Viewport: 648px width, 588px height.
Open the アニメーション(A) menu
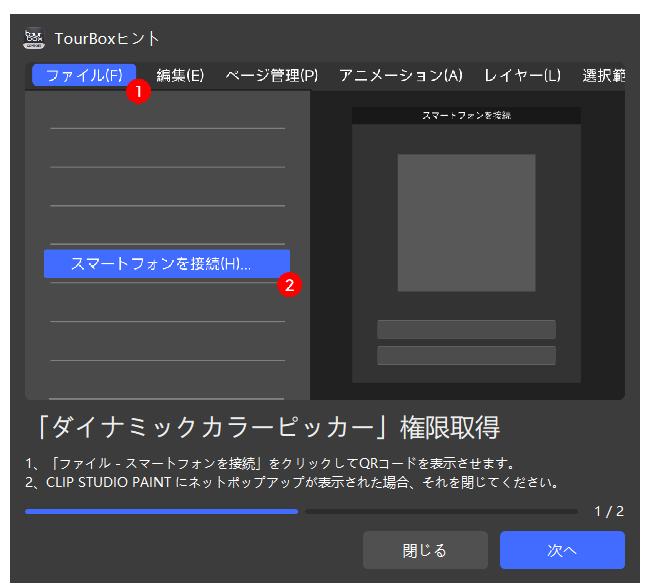[x=400, y=76]
